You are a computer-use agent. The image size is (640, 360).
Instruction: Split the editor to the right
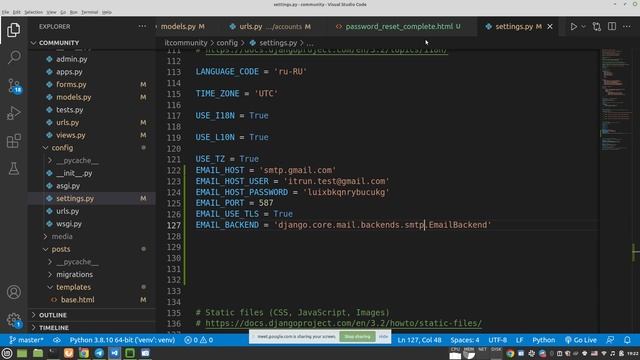612,27
